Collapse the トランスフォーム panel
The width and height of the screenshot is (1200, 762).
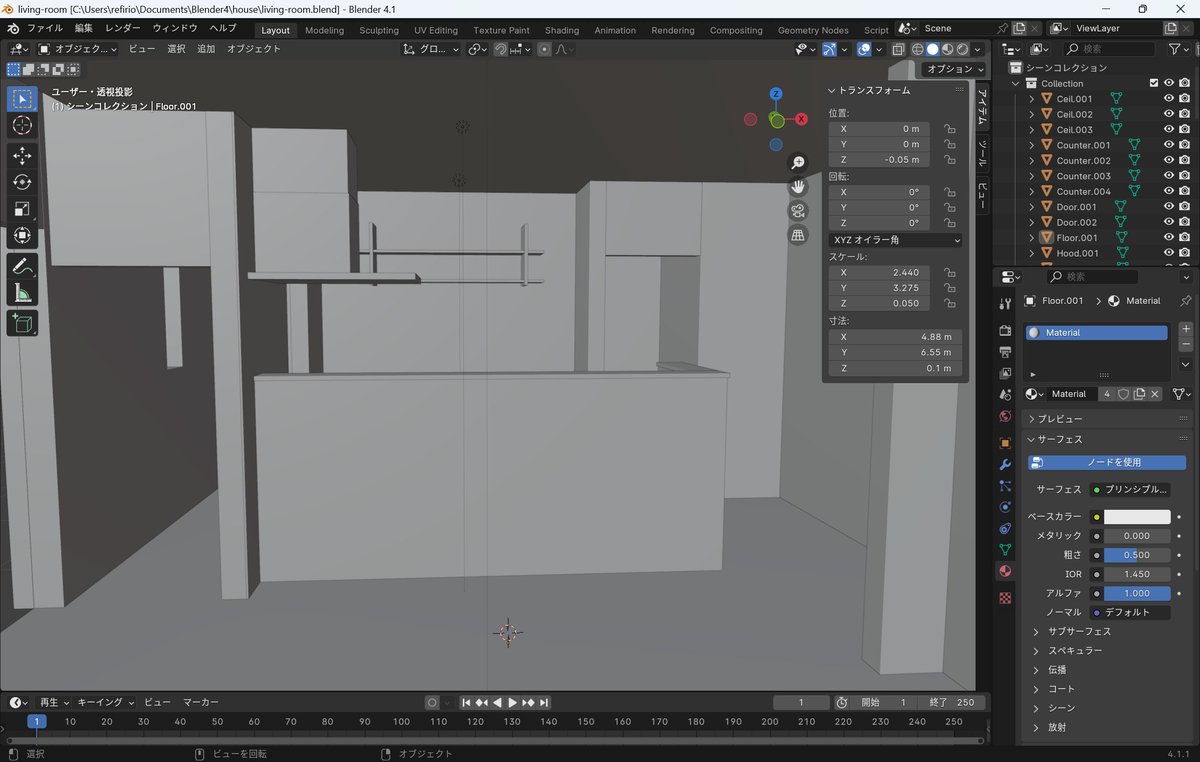click(x=869, y=90)
